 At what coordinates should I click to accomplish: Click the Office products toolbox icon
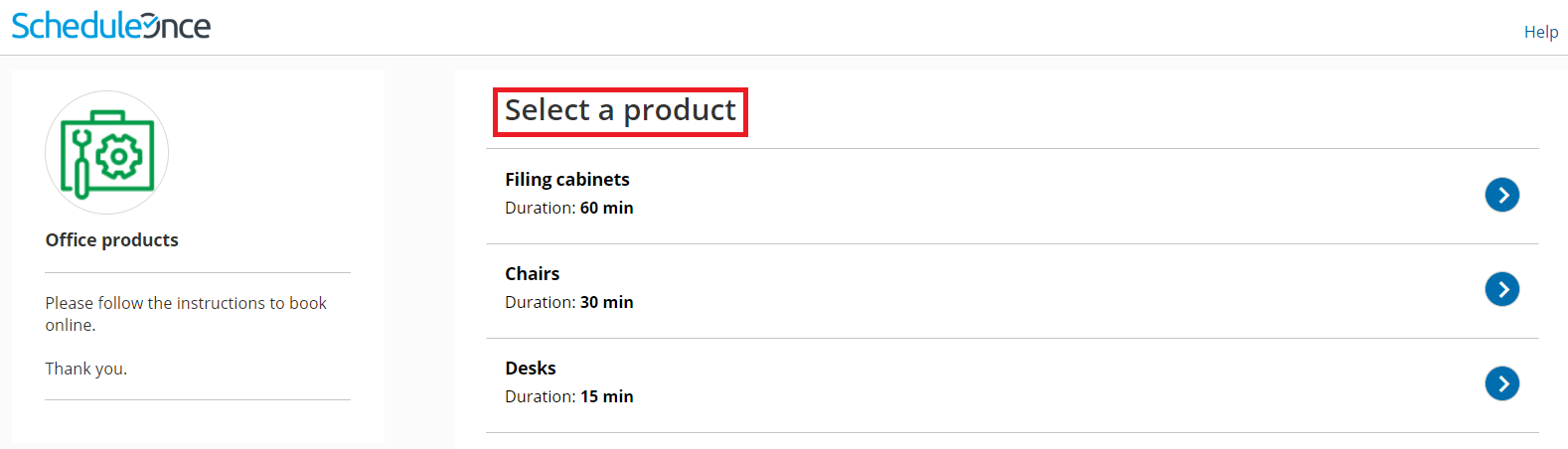click(x=107, y=153)
